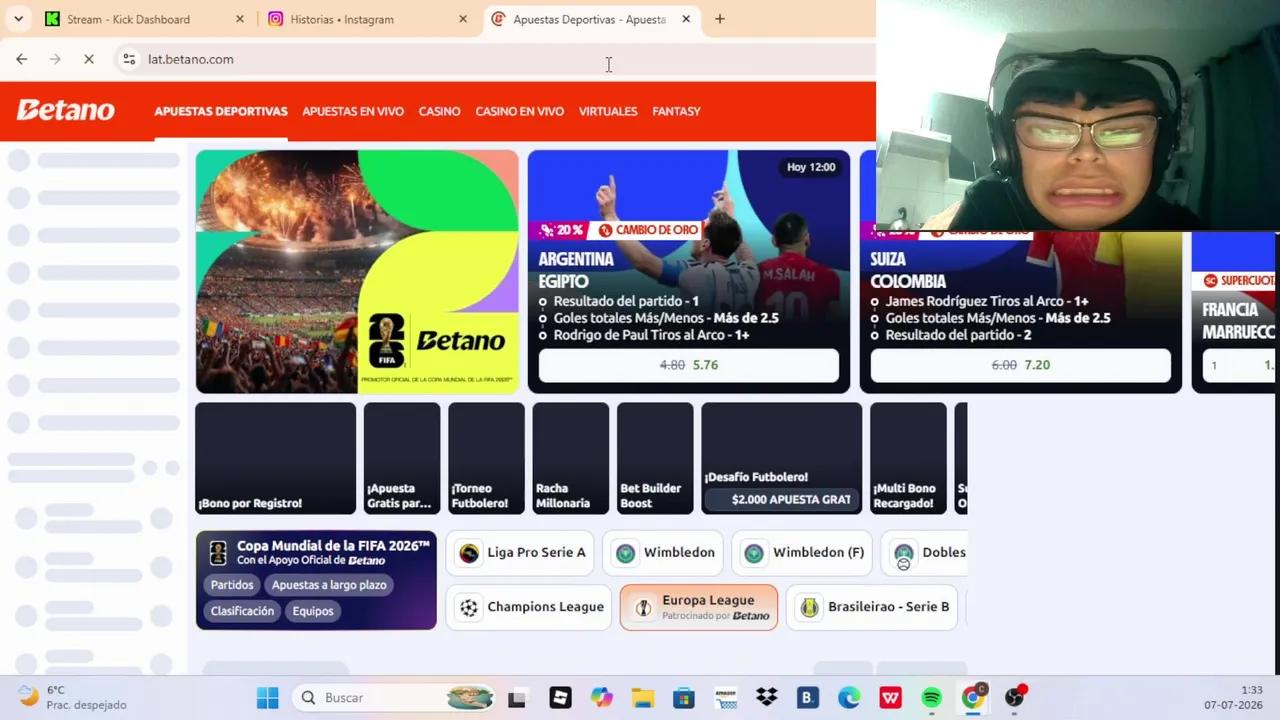Open File Explorer from taskbar

coord(642,698)
